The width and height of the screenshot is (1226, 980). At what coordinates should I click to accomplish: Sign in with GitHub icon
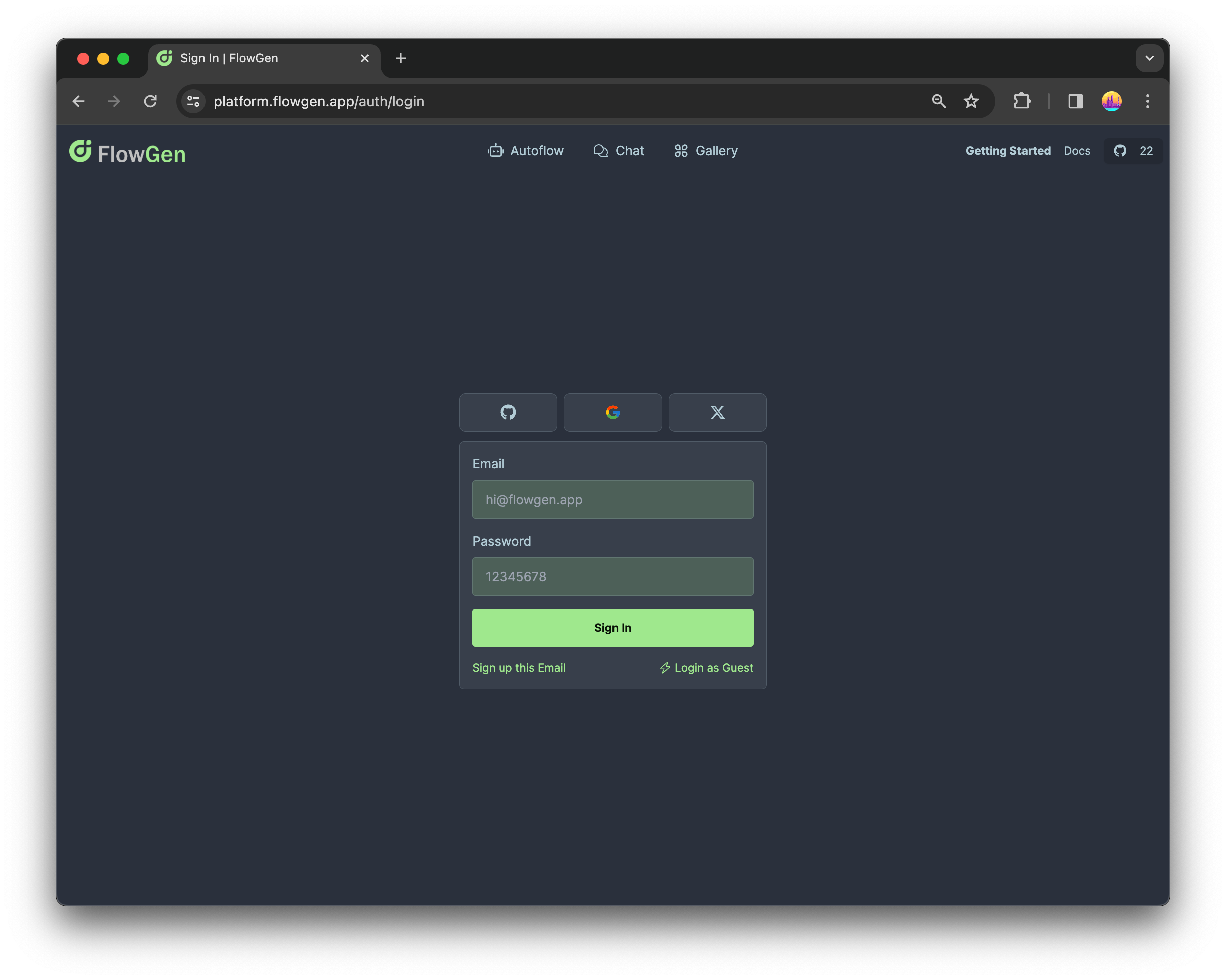pos(508,411)
